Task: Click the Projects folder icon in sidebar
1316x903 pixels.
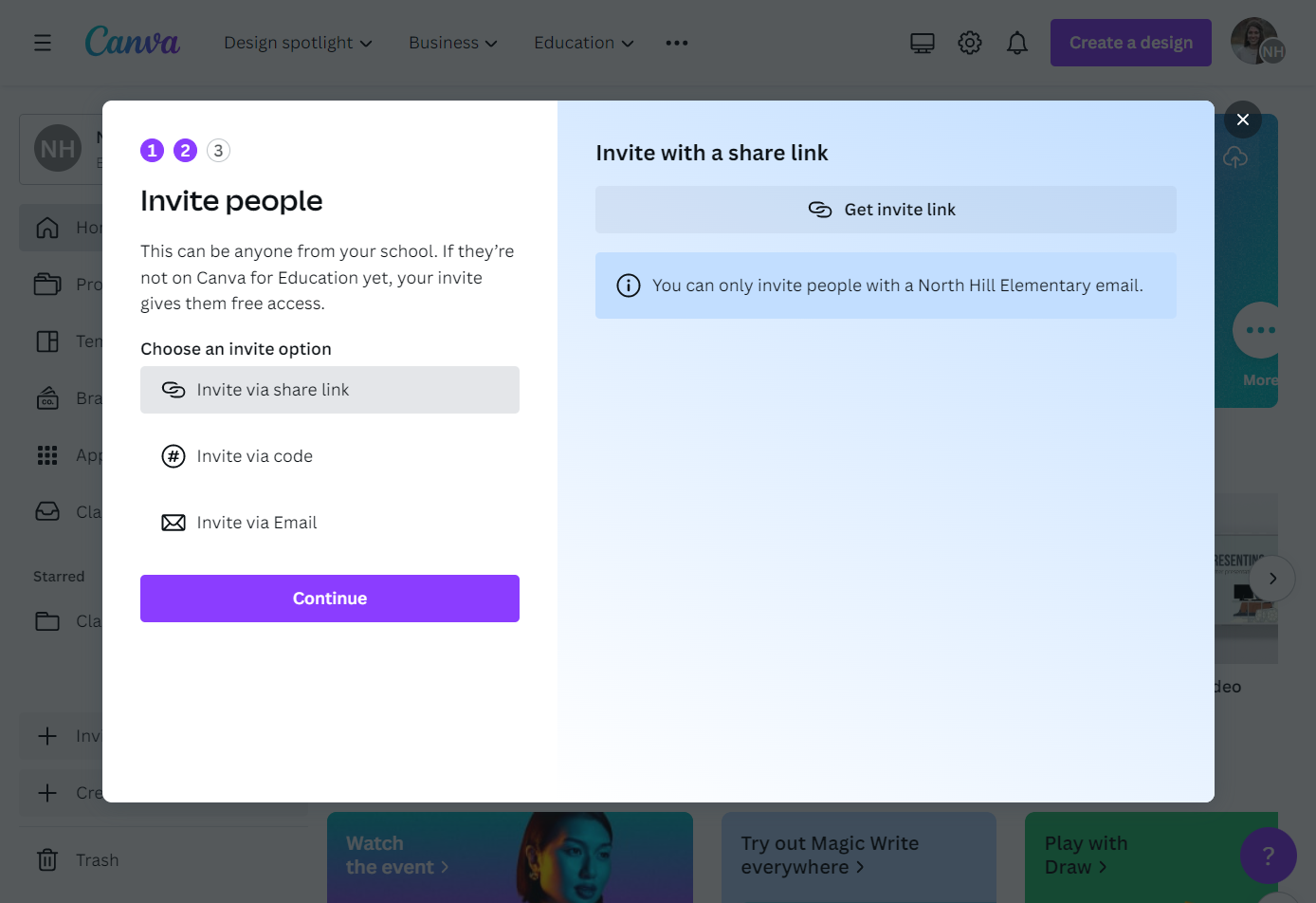Action: (x=47, y=284)
